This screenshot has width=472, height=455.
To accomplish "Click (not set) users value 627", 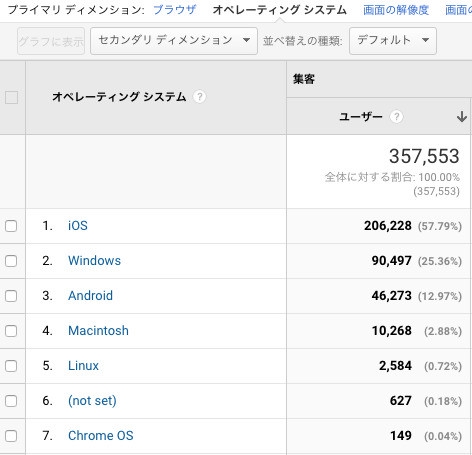I will pyautogui.click(x=401, y=401).
